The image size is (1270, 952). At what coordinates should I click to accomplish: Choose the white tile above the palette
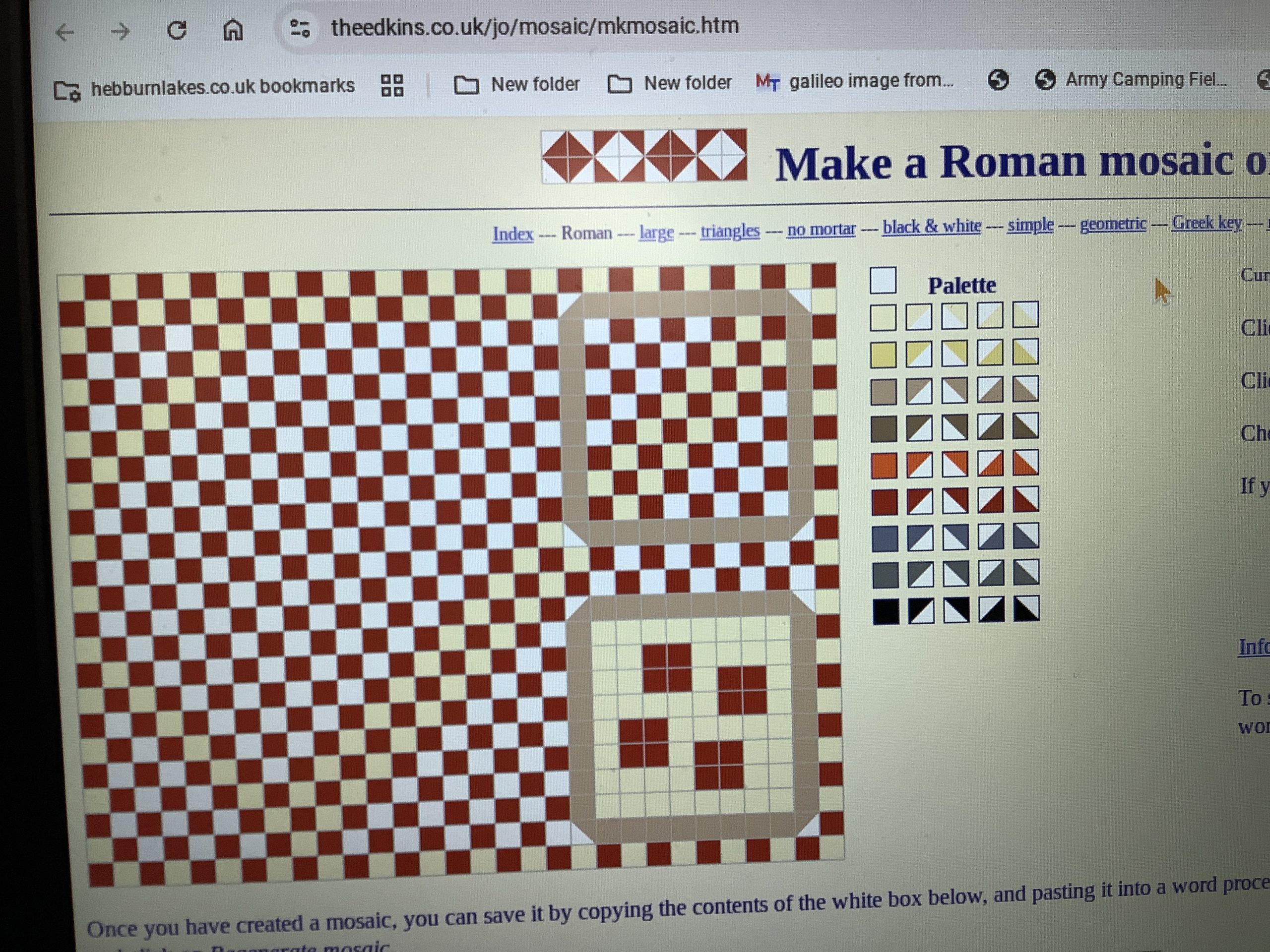pos(883,281)
